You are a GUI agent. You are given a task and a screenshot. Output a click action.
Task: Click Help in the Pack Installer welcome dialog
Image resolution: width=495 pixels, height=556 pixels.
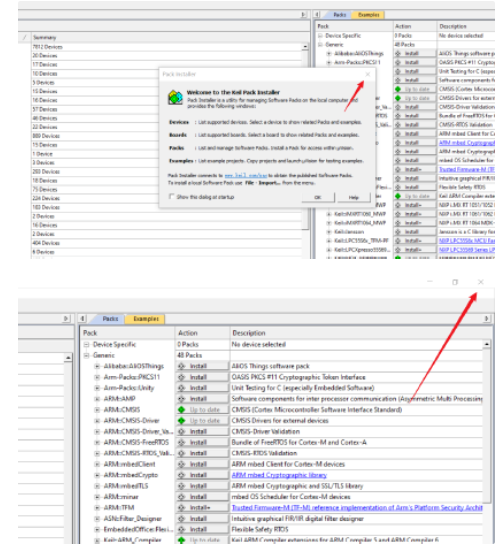click(x=354, y=198)
